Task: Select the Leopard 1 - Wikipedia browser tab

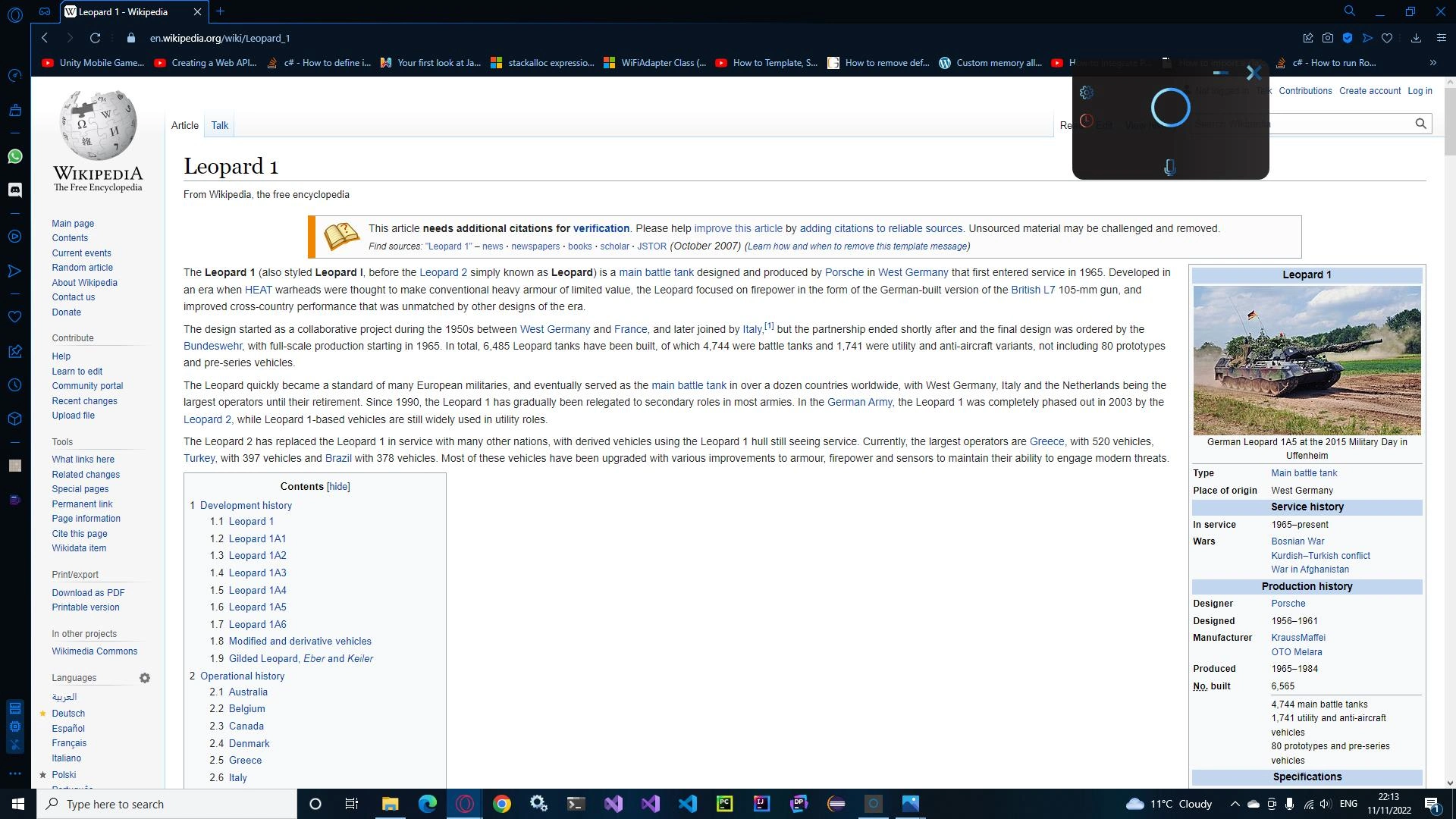Action: pyautogui.click(x=134, y=11)
